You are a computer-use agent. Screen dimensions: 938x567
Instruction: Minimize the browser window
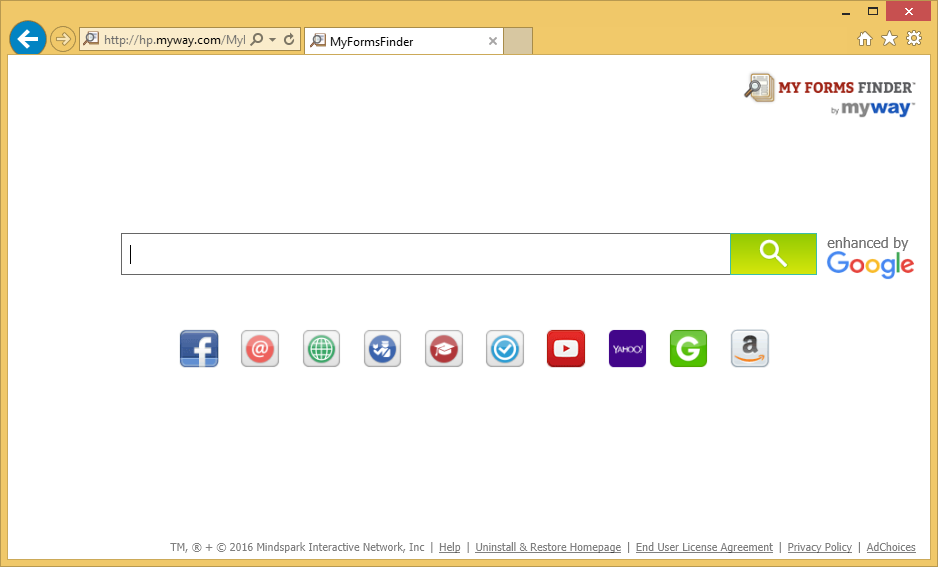[x=846, y=11]
